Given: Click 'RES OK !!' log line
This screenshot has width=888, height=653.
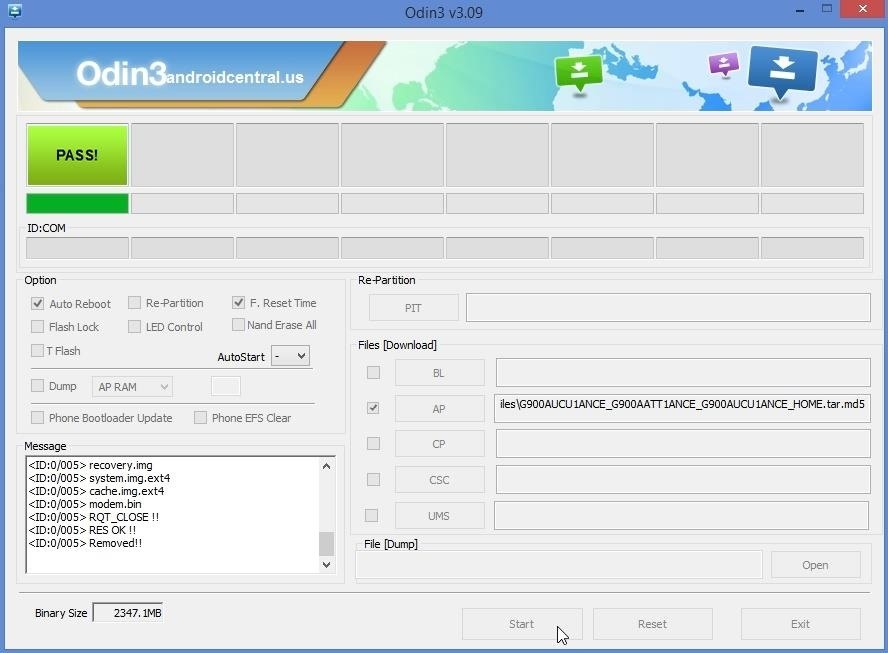Looking at the screenshot, I should (x=82, y=530).
